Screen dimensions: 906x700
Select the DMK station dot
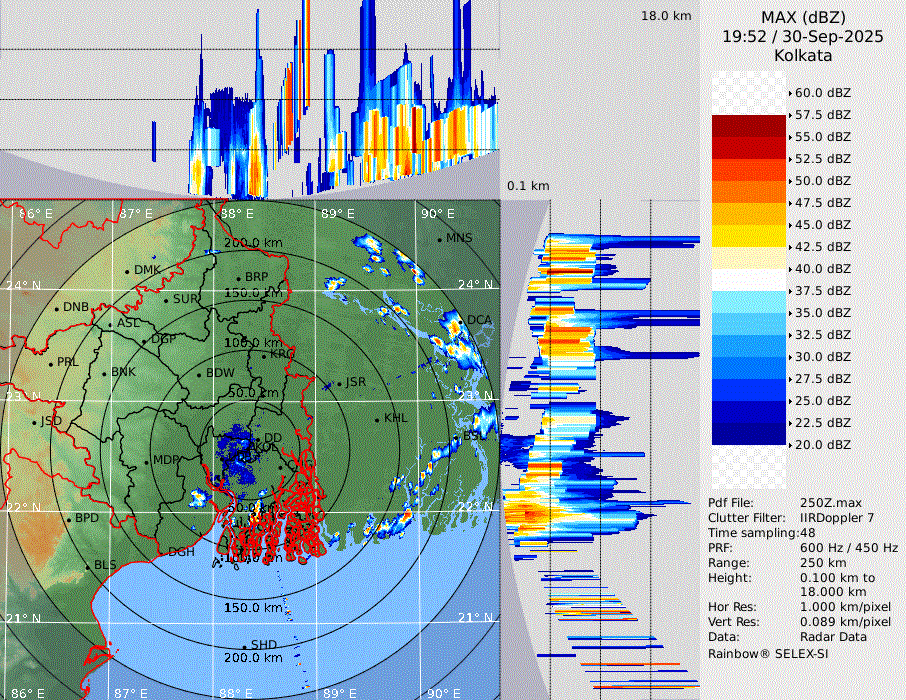click(128, 271)
